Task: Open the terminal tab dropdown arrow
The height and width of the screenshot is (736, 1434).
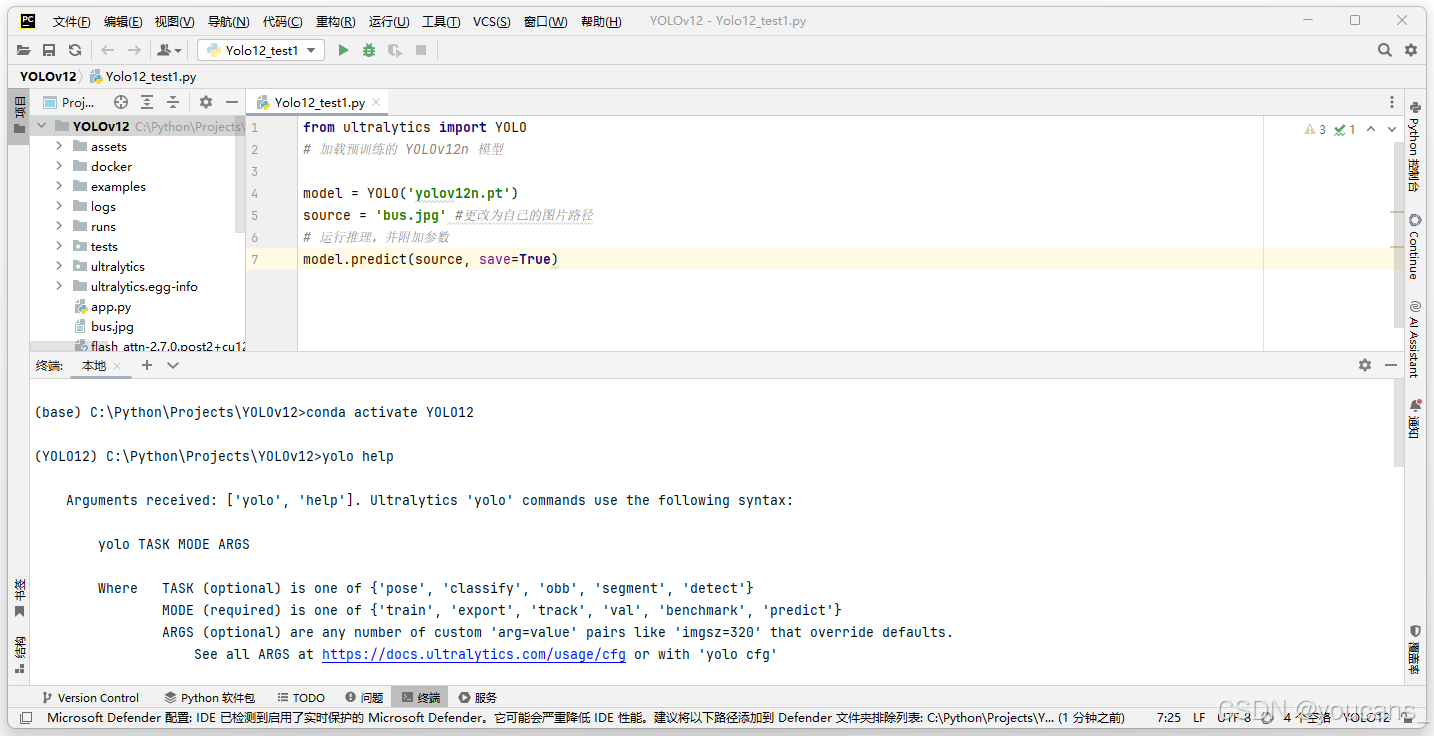Action: pyautogui.click(x=173, y=365)
